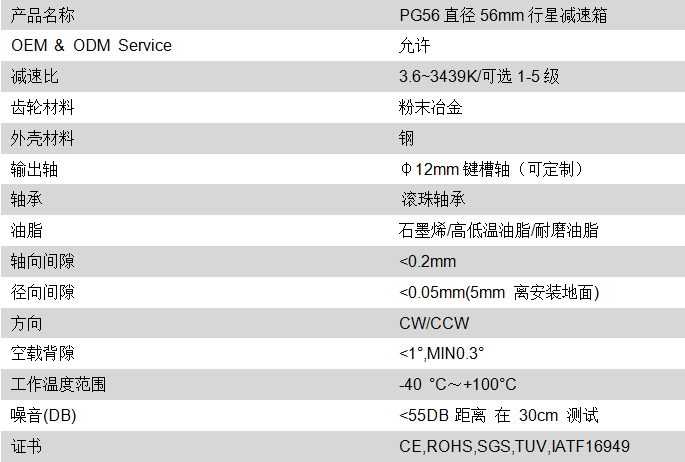Select the PG56 直径 56mm 行星减速箱 text

pyautogui.click(x=503, y=15)
